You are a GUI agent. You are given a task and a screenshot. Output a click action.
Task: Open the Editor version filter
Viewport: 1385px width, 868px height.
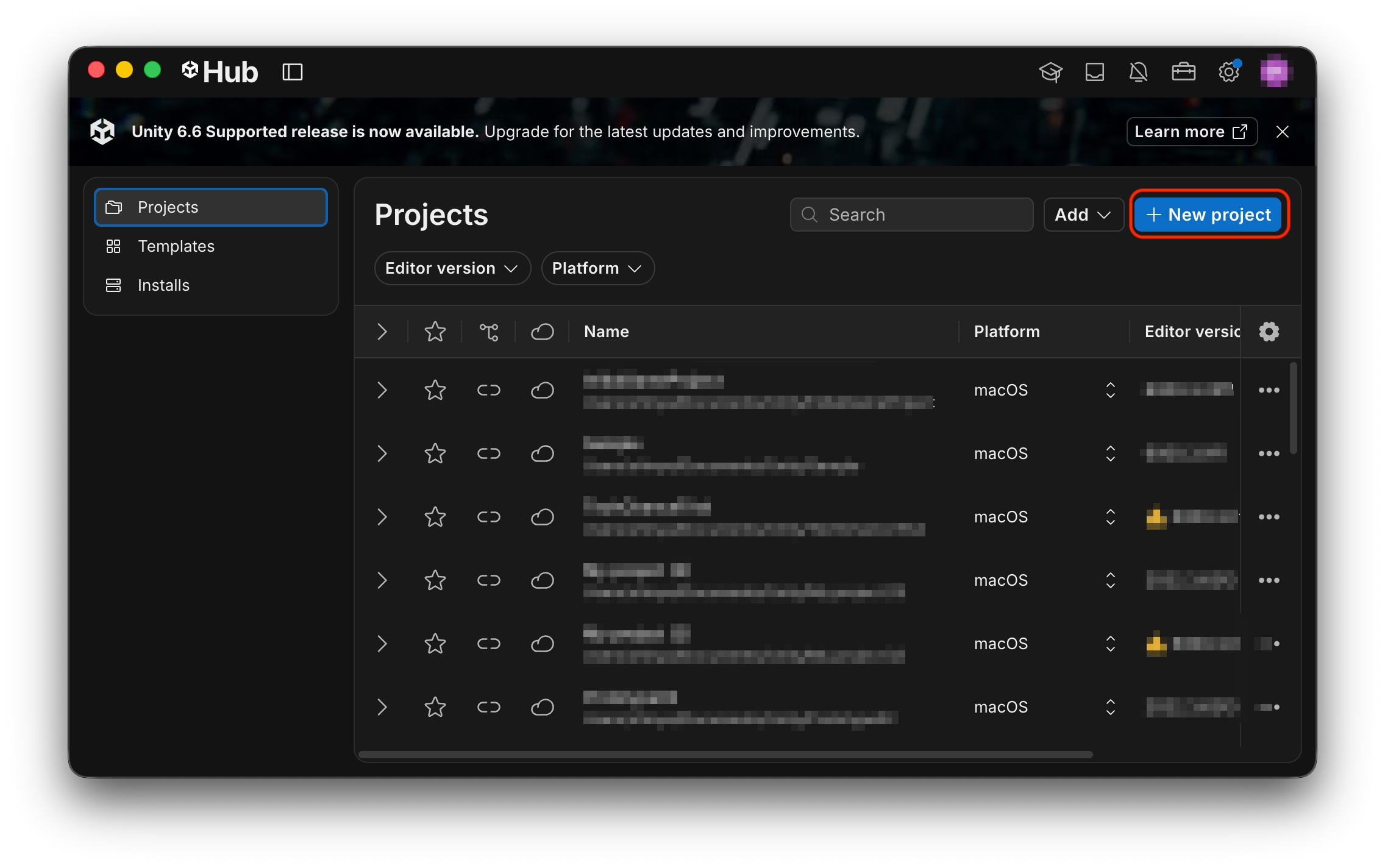(452, 268)
